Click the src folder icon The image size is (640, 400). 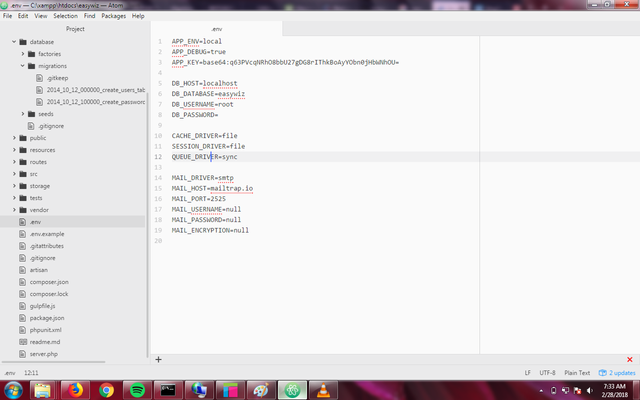(x=23, y=174)
